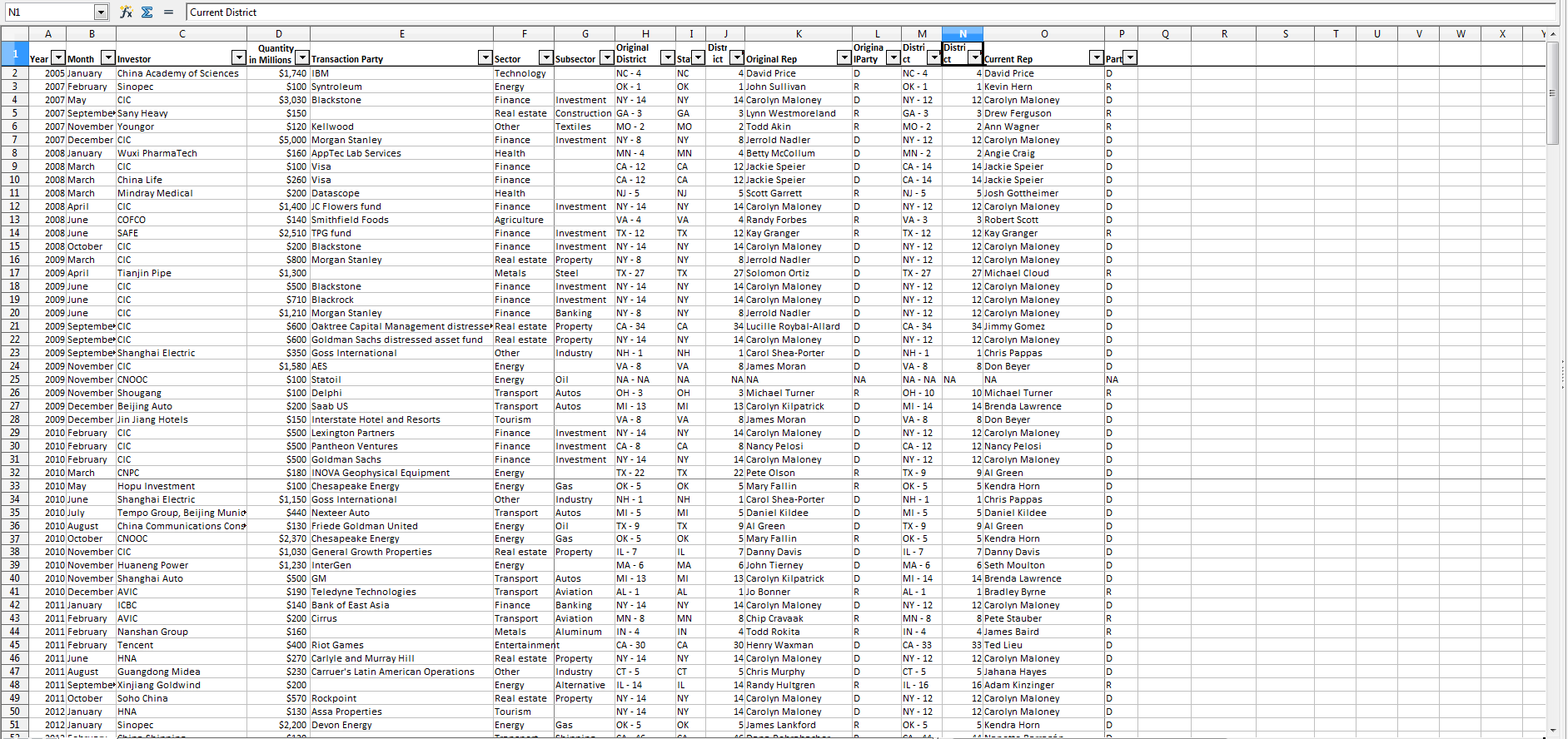The image size is (1568, 739).
Task: Open the Original Party filter dropdown
Action: tap(894, 57)
